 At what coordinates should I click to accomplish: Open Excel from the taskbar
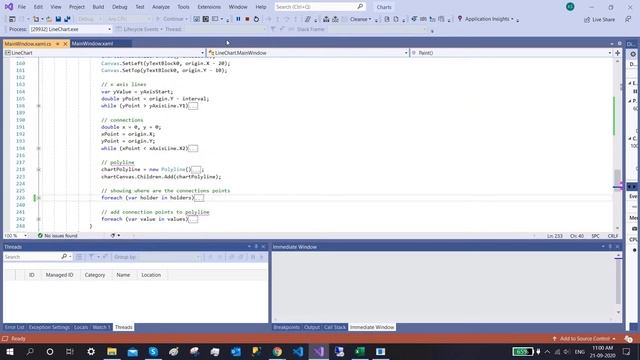tap(360, 351)
